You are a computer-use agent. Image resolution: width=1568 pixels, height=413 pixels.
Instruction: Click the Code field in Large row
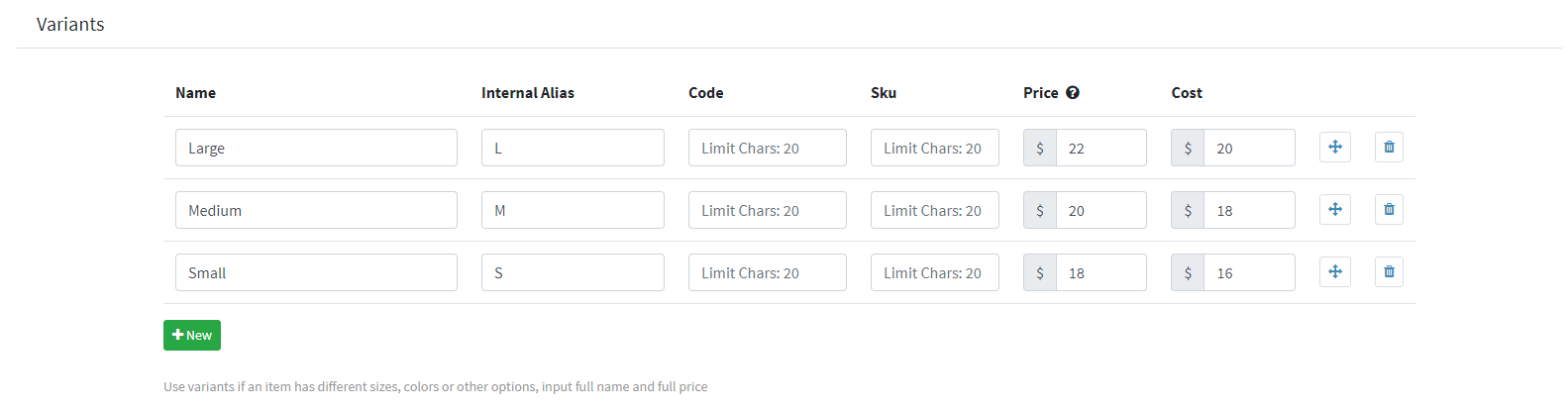pos(767,149)
